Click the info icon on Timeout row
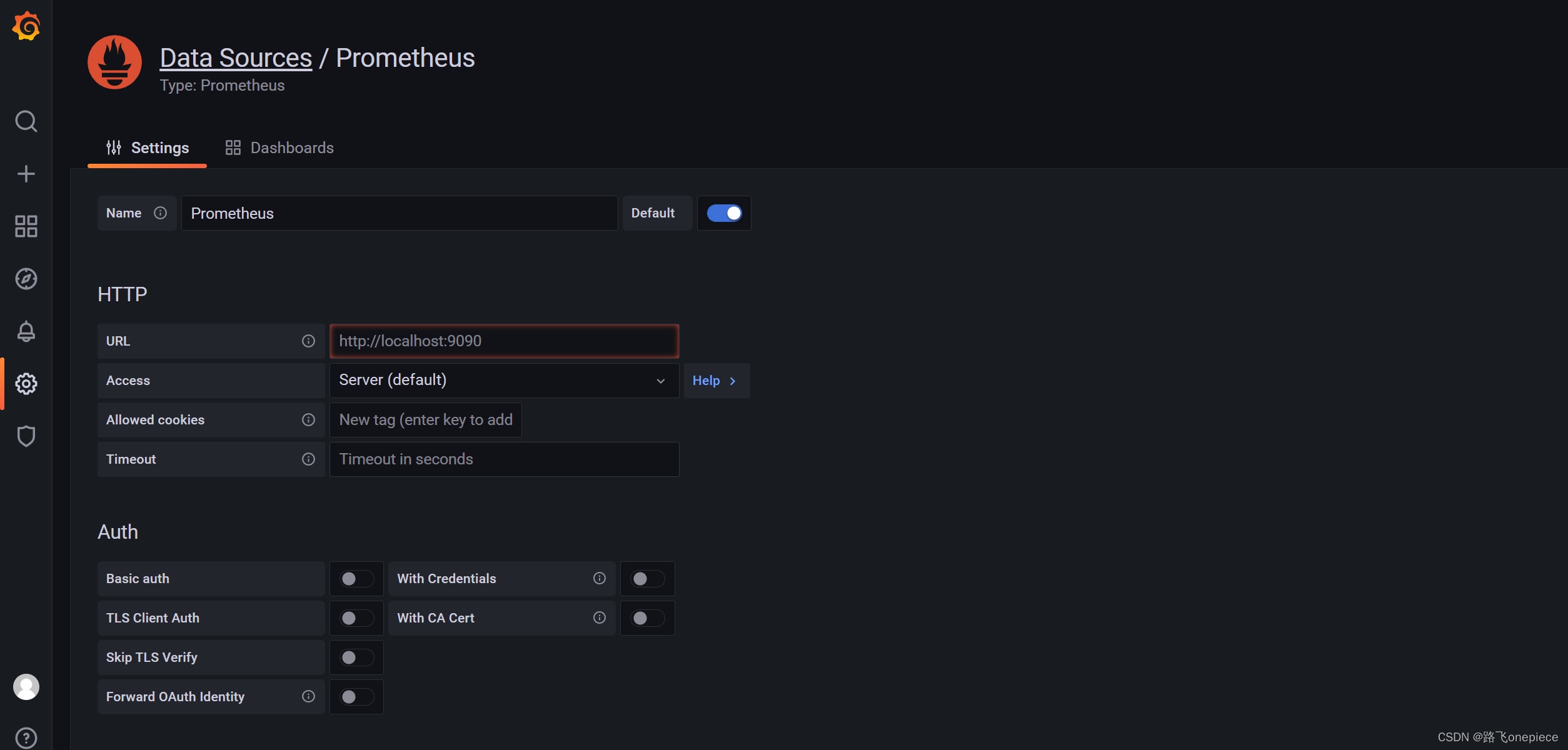The height and width of the screenshot is (750, 1568). (x=308, y=459)
